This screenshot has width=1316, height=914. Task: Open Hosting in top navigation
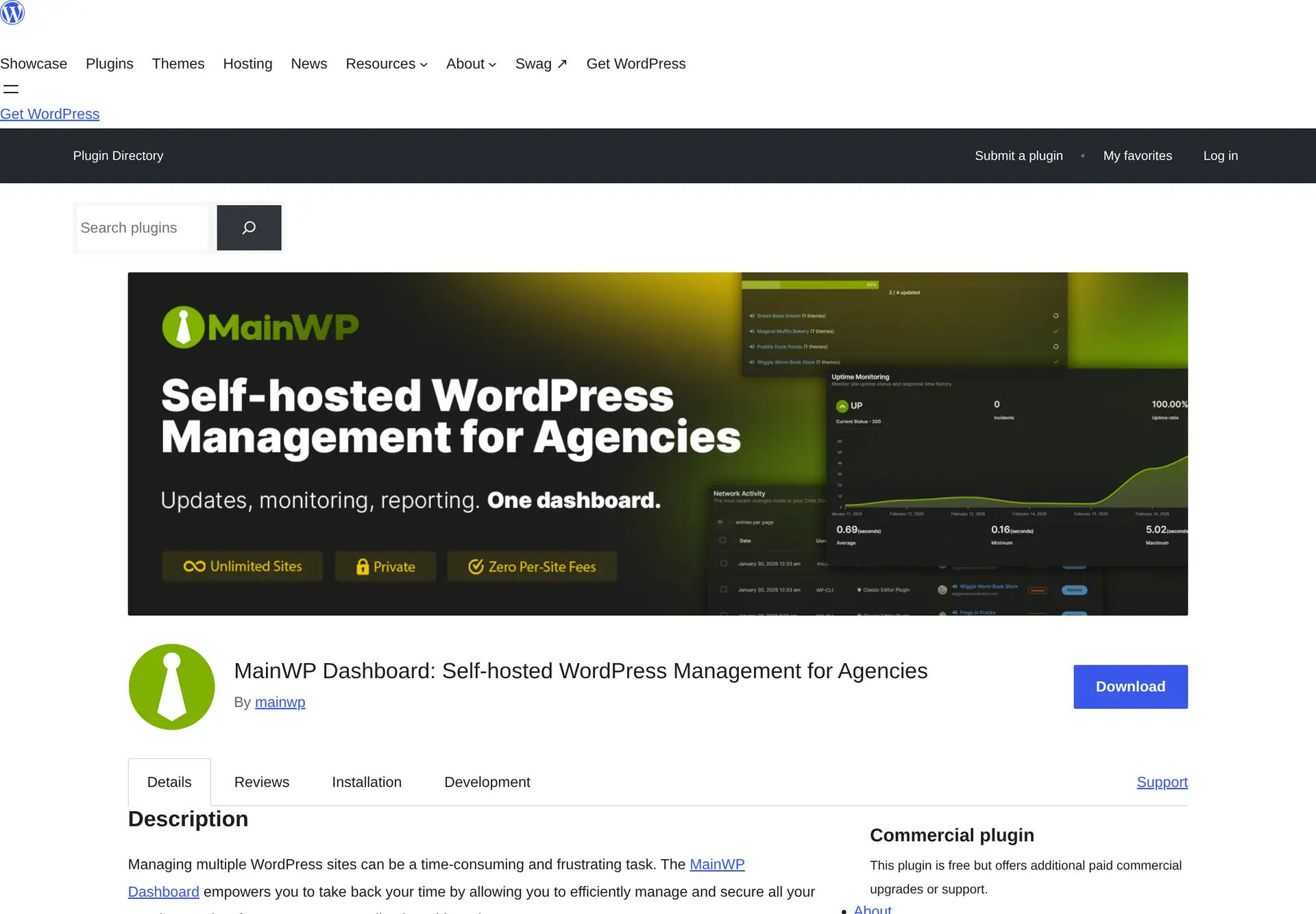coord(247,64)
